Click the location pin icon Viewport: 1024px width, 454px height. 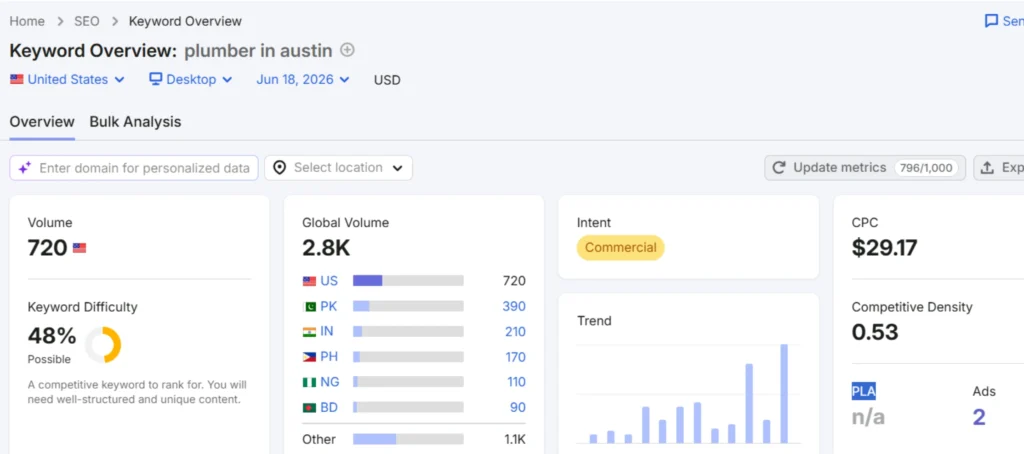point(280,168)
